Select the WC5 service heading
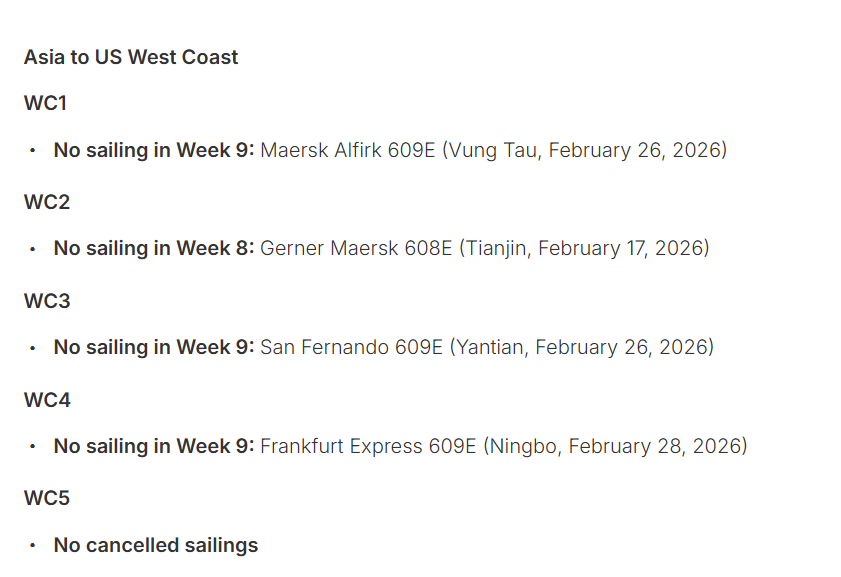 (x=47, y=498)
